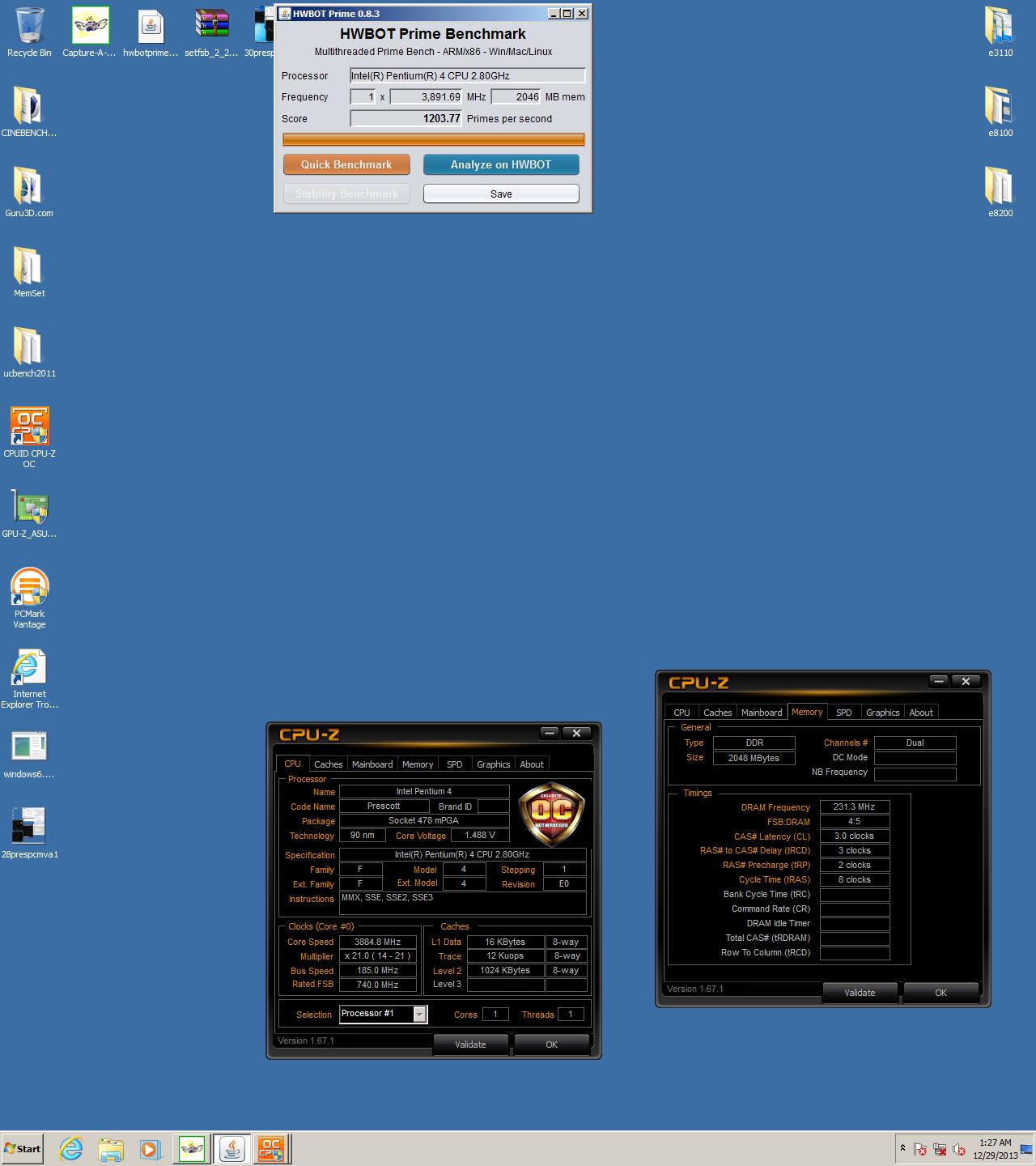Open the ucbench2011 folder icon

click(29, 352)
